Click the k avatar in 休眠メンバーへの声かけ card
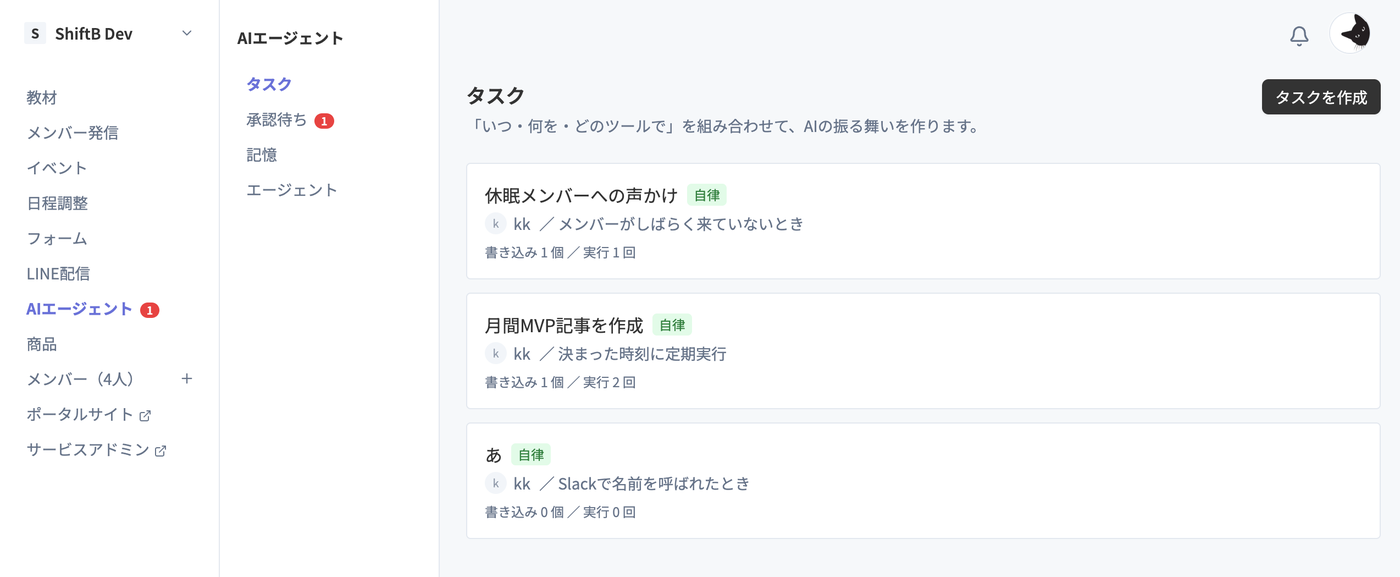 tap(496, 224)
